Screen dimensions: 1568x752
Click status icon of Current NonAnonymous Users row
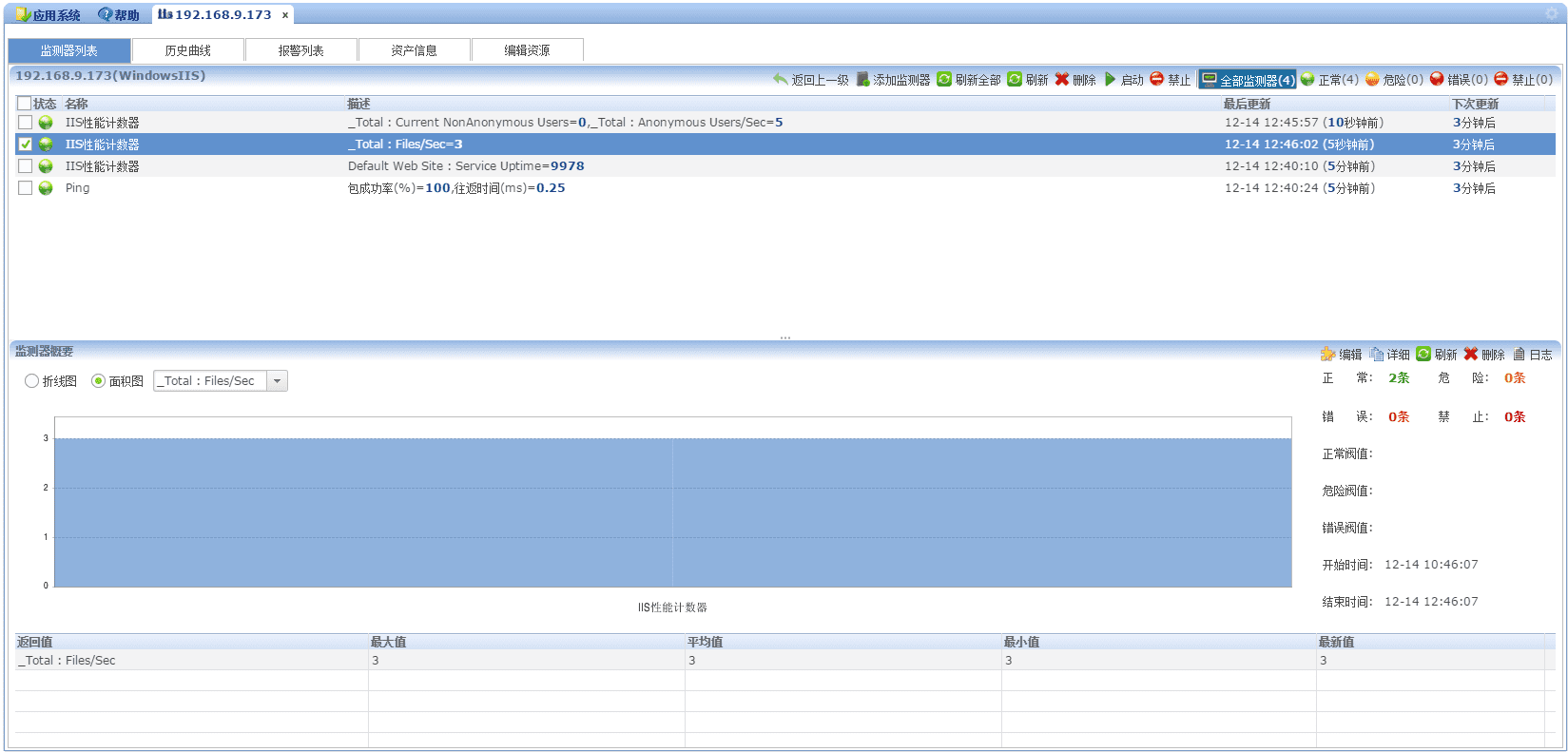click(46, 123)
